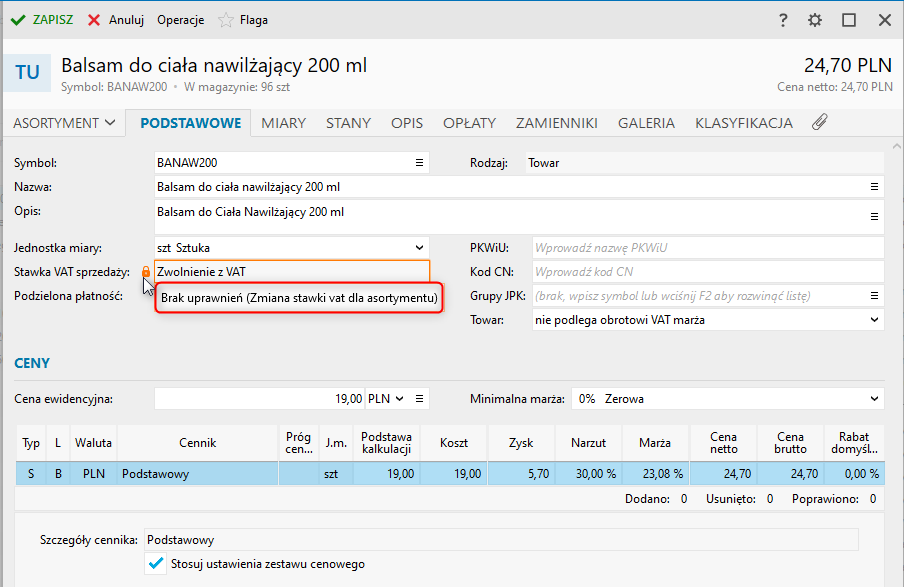Toggle the Flaga star flag
The width and height of the screenshot is (904, 587).
click(243, 20)
